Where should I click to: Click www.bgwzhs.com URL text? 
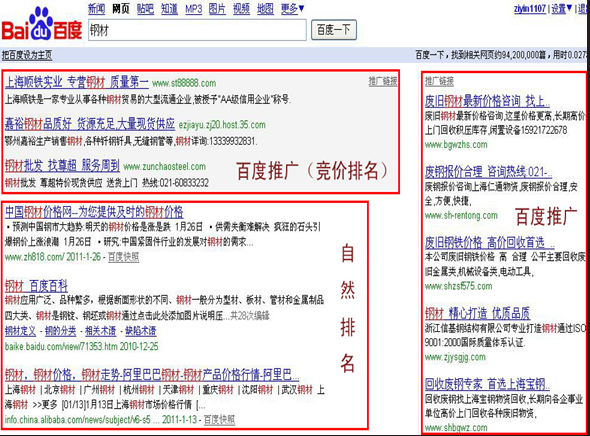pos(456,144)
